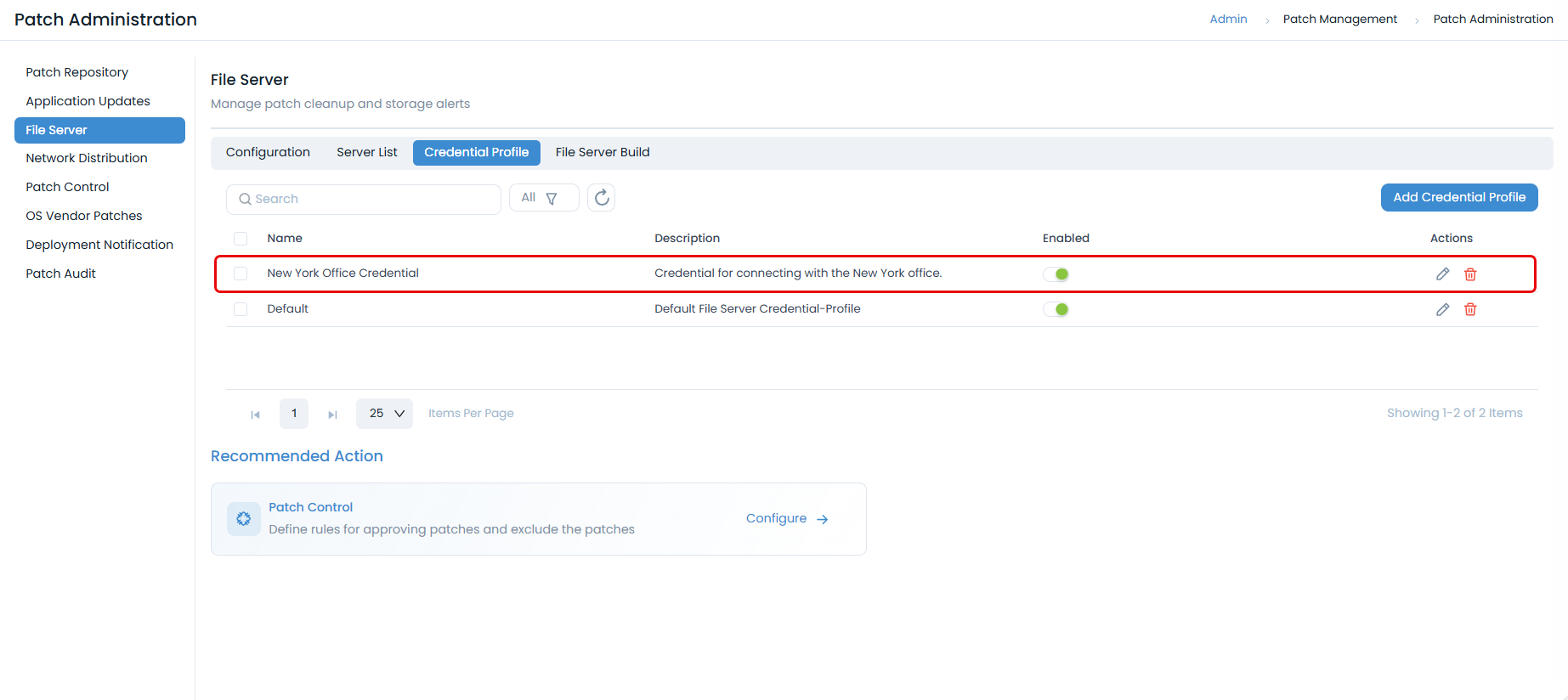The image size is (1568, 700).
Task: Edit the New York Office Credential profile
Action: (x=1442, y=274)
